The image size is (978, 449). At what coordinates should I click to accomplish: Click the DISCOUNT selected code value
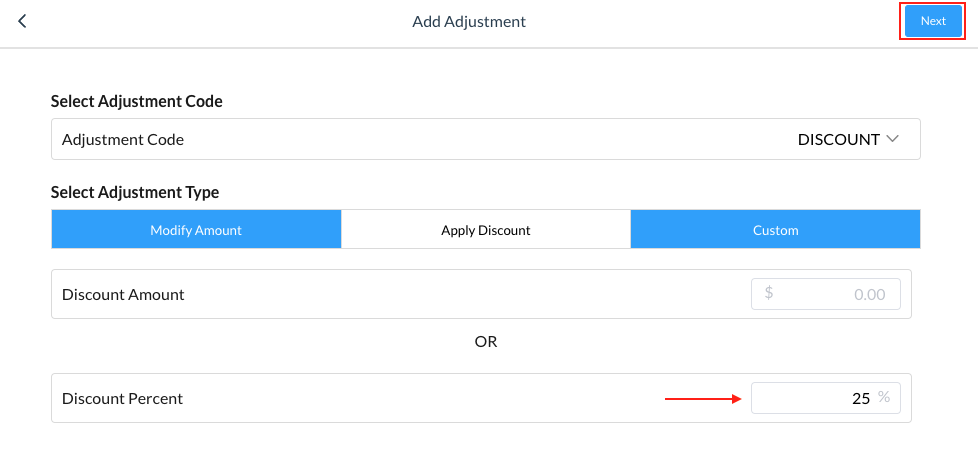[838, 140]
